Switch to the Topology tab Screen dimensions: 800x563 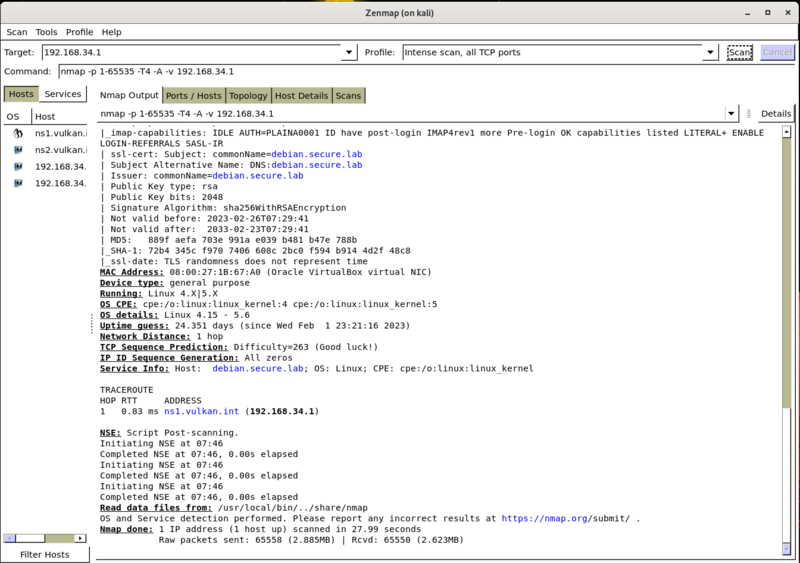click(248, 96)
